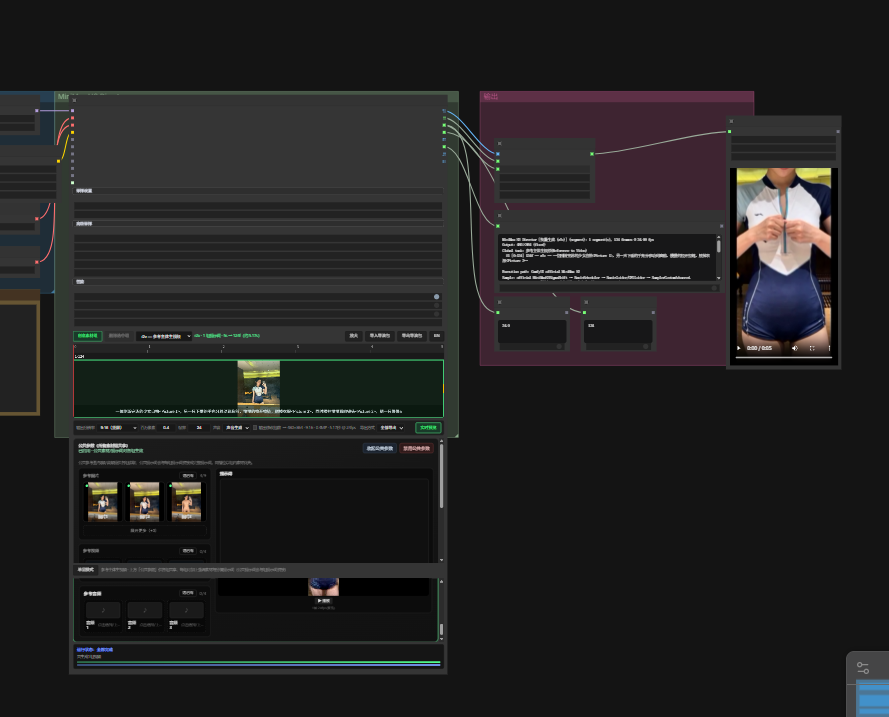Open the dropdown right of the 24 field
The width and height of the screenshot is (889, 717).
coord(237,428)
